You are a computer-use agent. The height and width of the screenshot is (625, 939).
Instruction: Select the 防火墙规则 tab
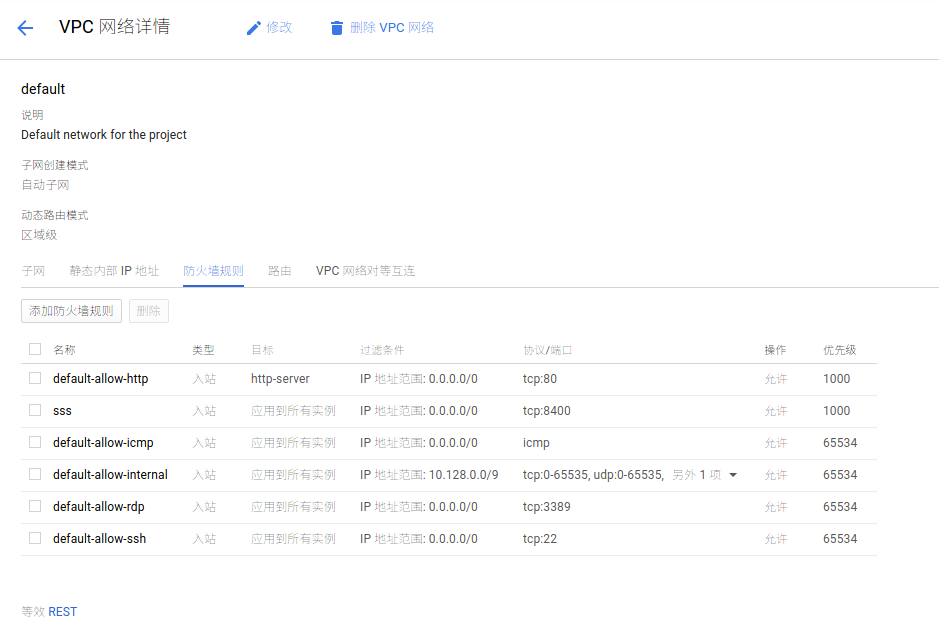point(213,270)
